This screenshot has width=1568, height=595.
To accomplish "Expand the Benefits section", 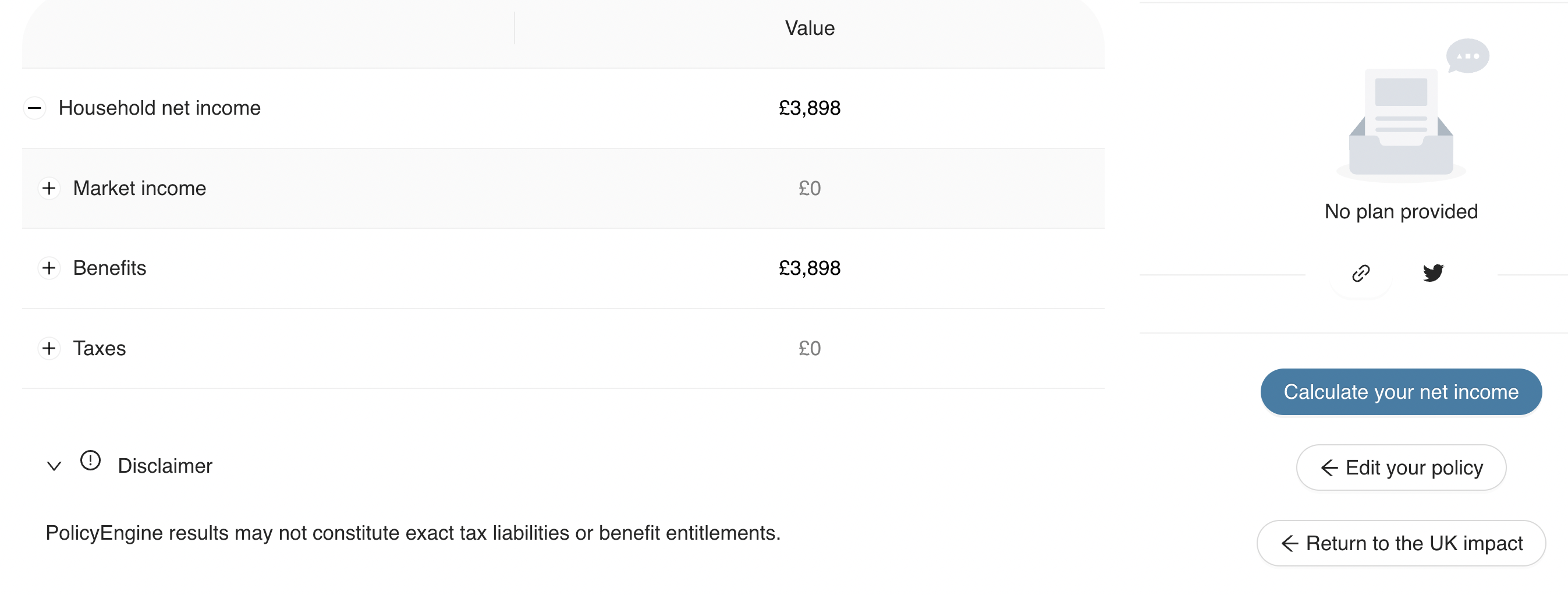I will [50, 268].
